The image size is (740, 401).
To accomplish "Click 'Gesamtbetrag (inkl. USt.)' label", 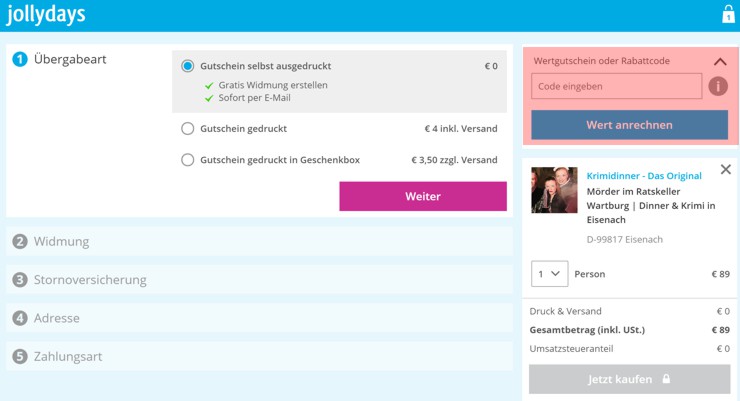I will pos(587,330).
